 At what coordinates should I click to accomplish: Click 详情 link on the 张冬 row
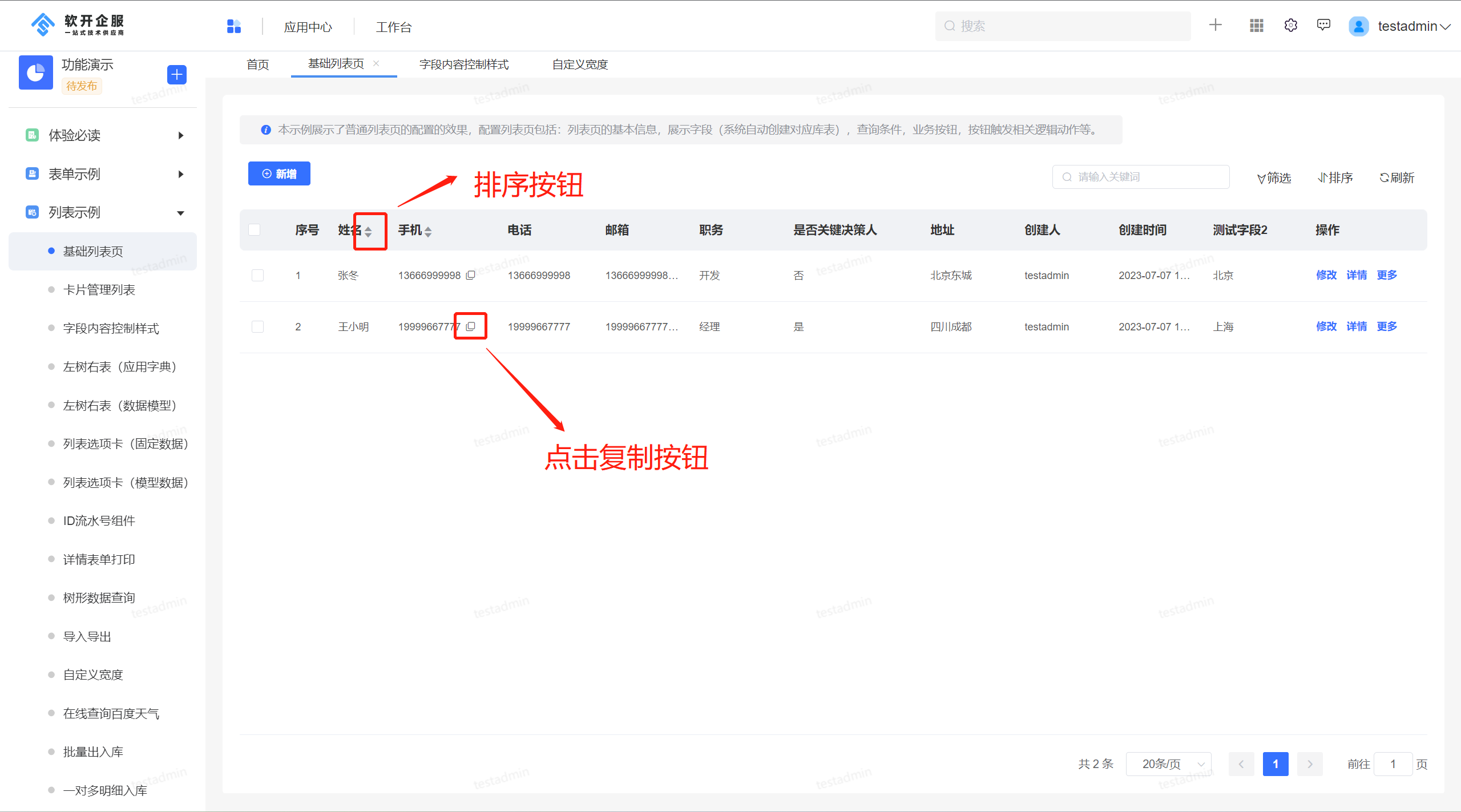tap(1357, 274)
